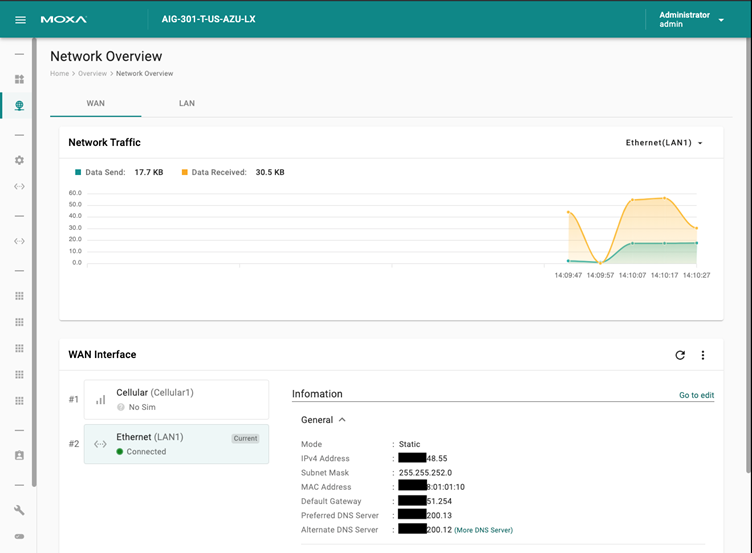
Task: Click the Go to edit link
Action: [x=696, y=395]
